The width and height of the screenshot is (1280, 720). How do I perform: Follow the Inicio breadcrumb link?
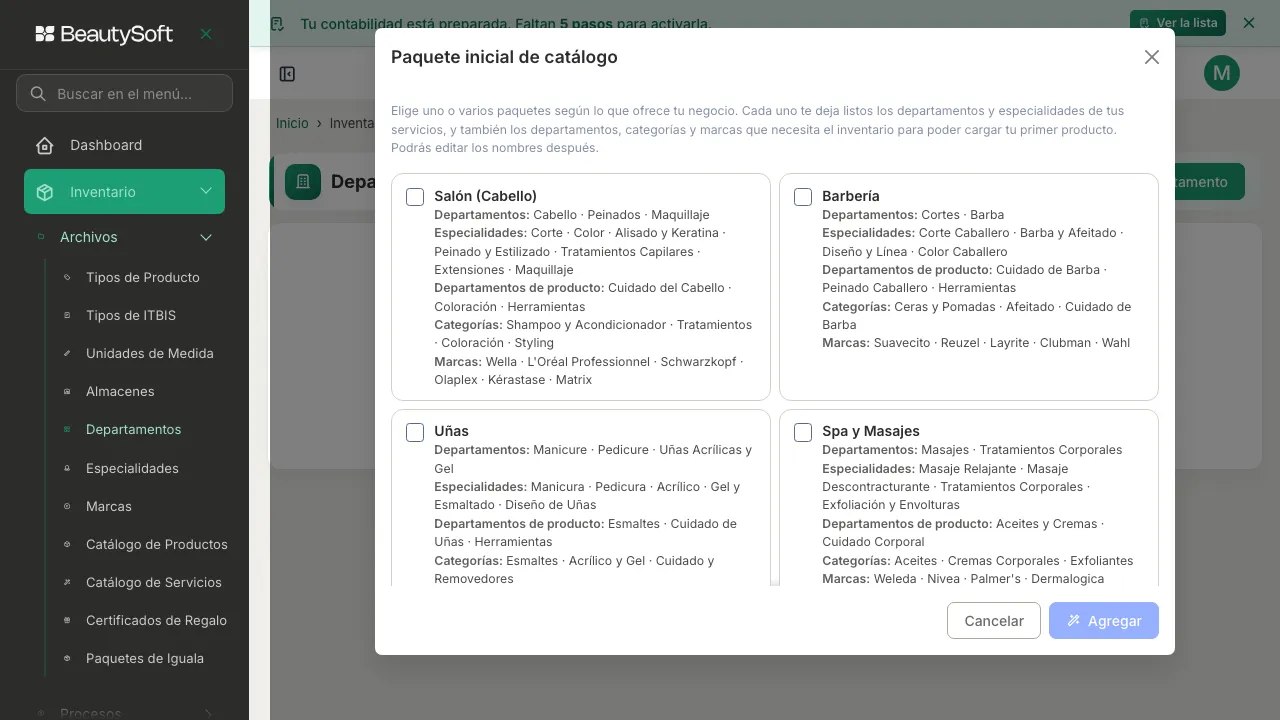pyautogui.click(x=292, y=122)
